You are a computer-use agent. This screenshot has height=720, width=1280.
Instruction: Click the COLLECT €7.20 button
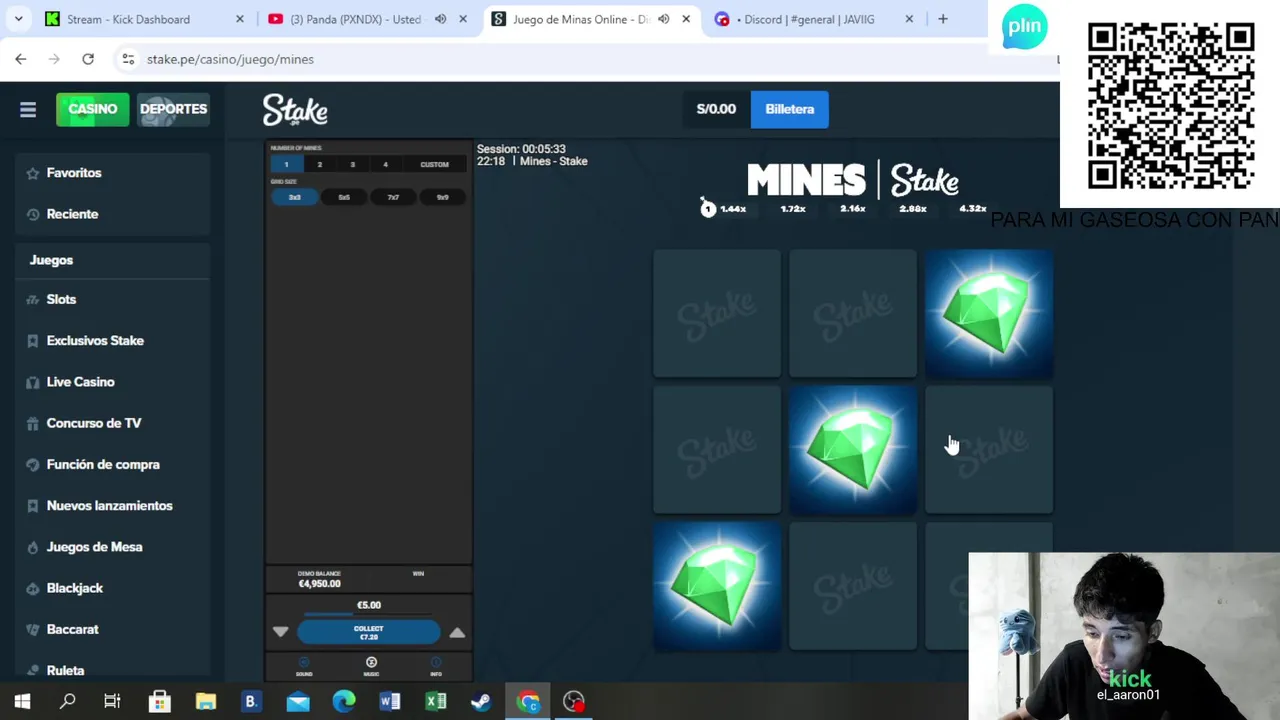tap(369, 632)
